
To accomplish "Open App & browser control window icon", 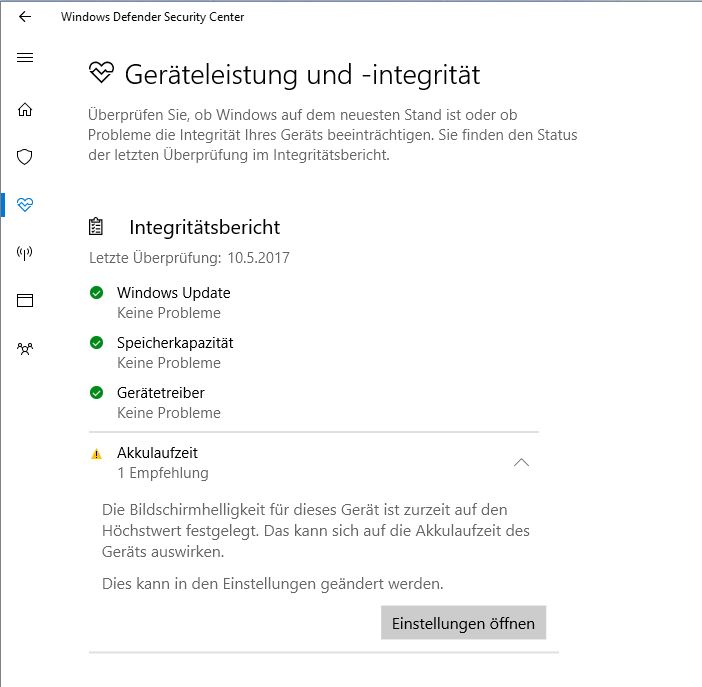I will click(x=25, y=300).
